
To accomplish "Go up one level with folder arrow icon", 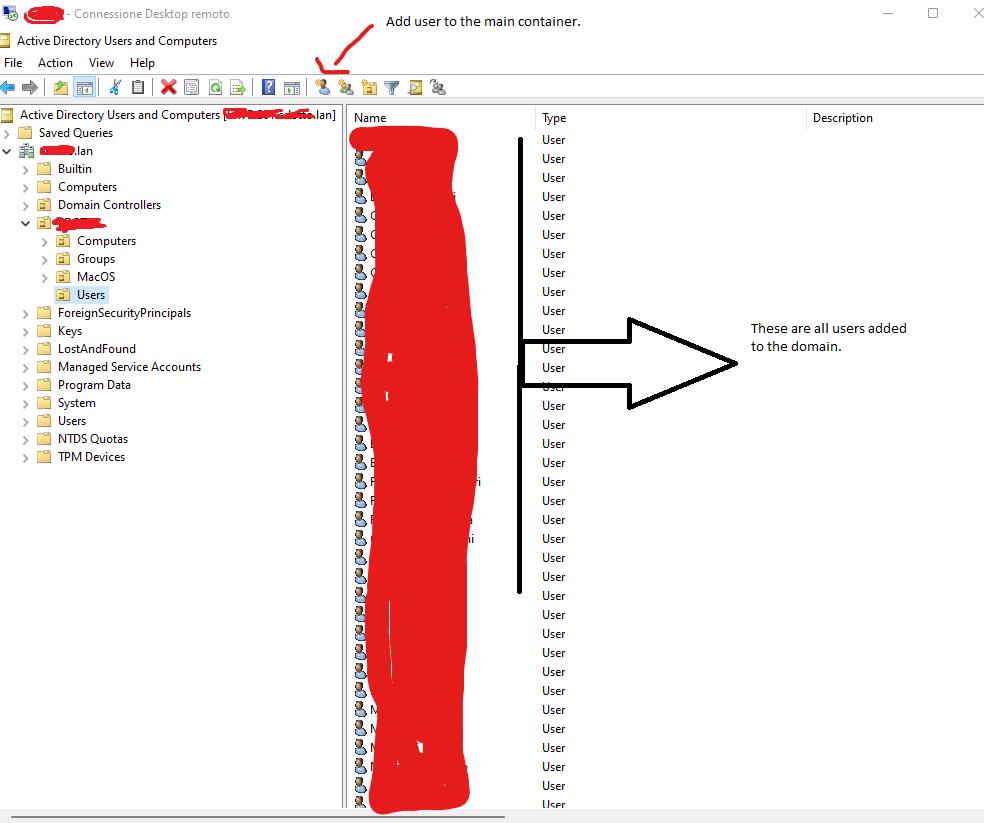I will click(62, 88).
